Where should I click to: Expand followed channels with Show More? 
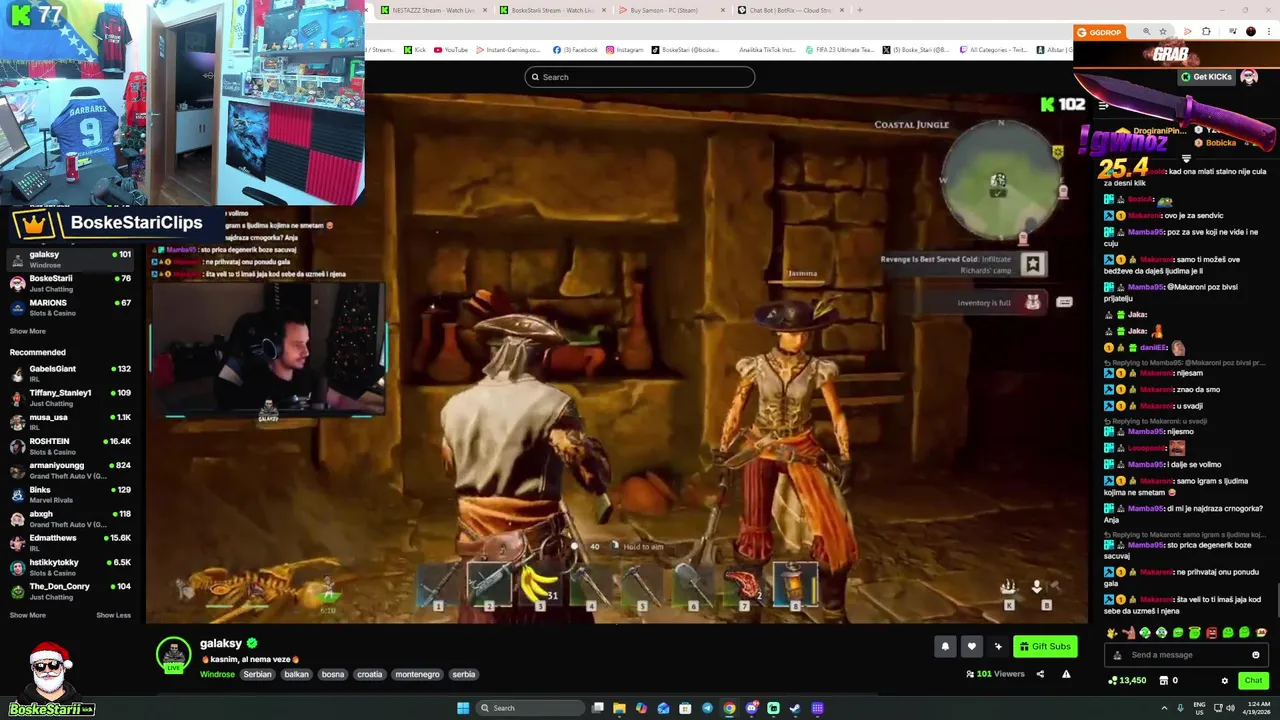28,331
